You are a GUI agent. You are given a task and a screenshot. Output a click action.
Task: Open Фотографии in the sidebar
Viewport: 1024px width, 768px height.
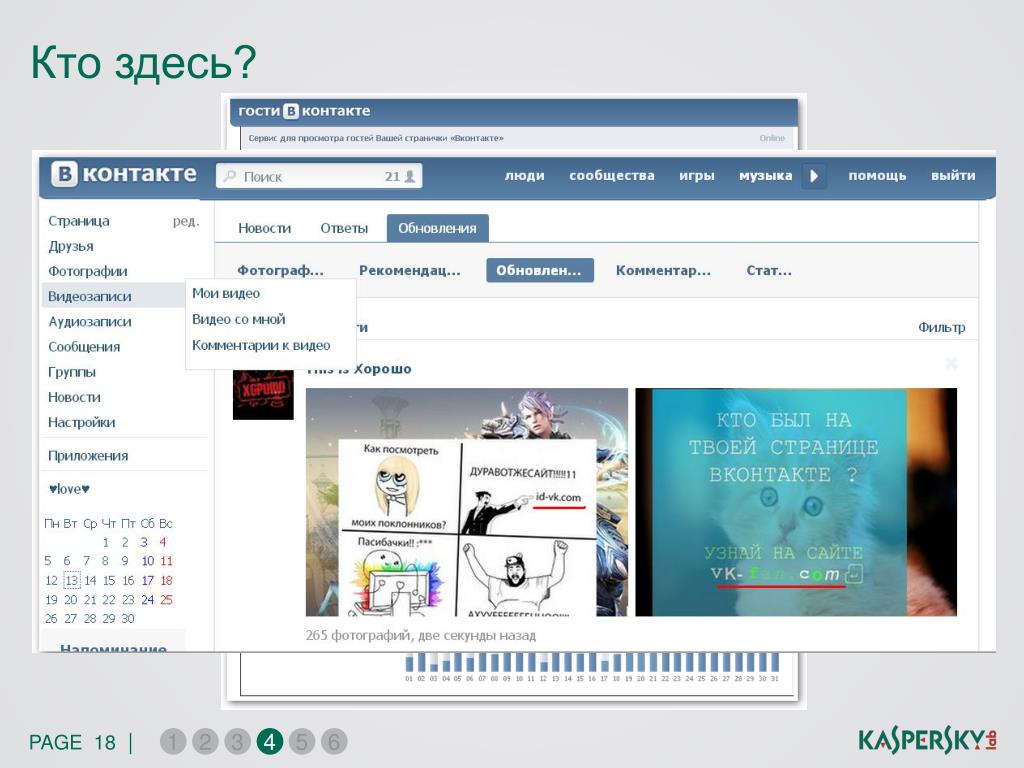(x=88, y=271)
